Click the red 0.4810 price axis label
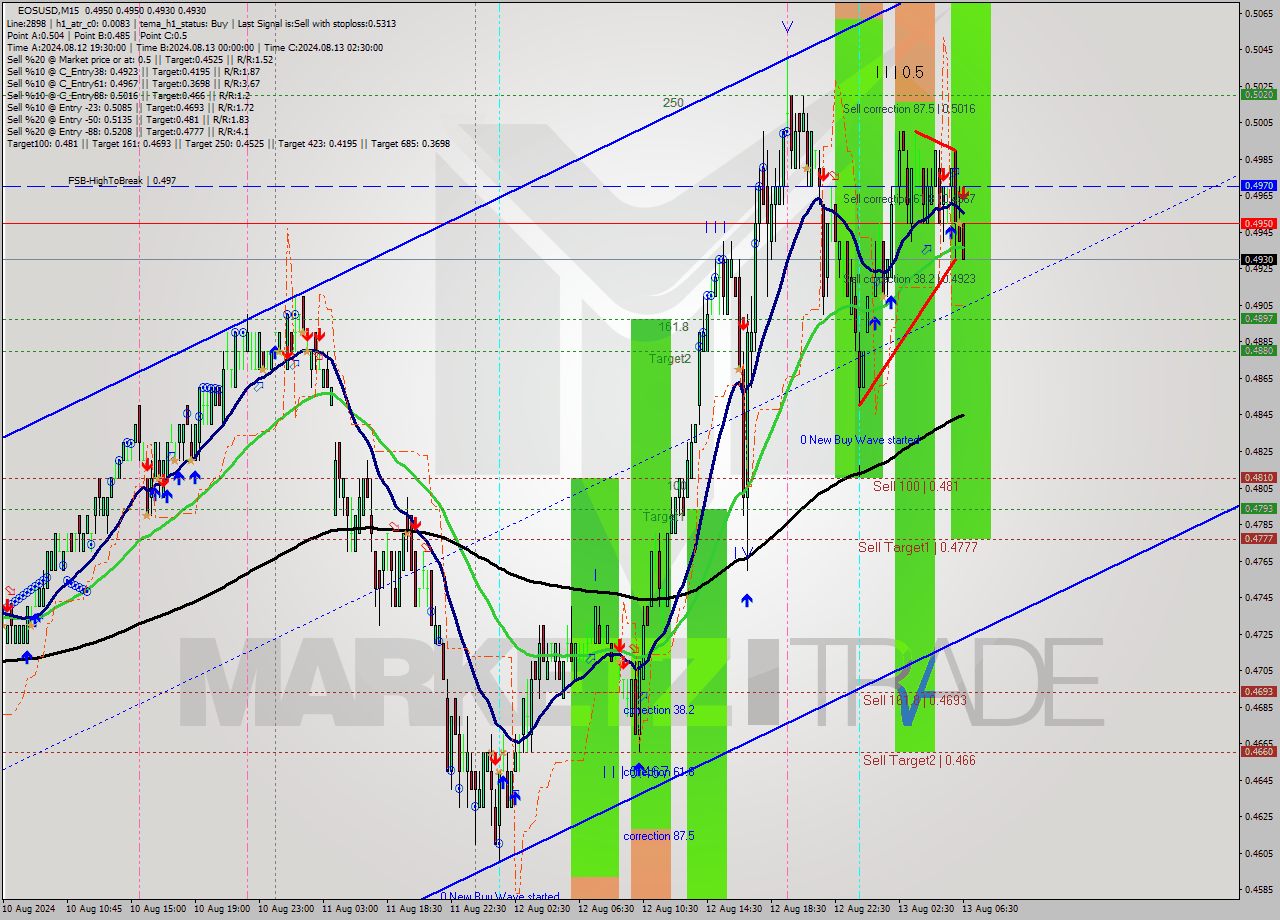1280x920 pixels. click(1257, 478)
